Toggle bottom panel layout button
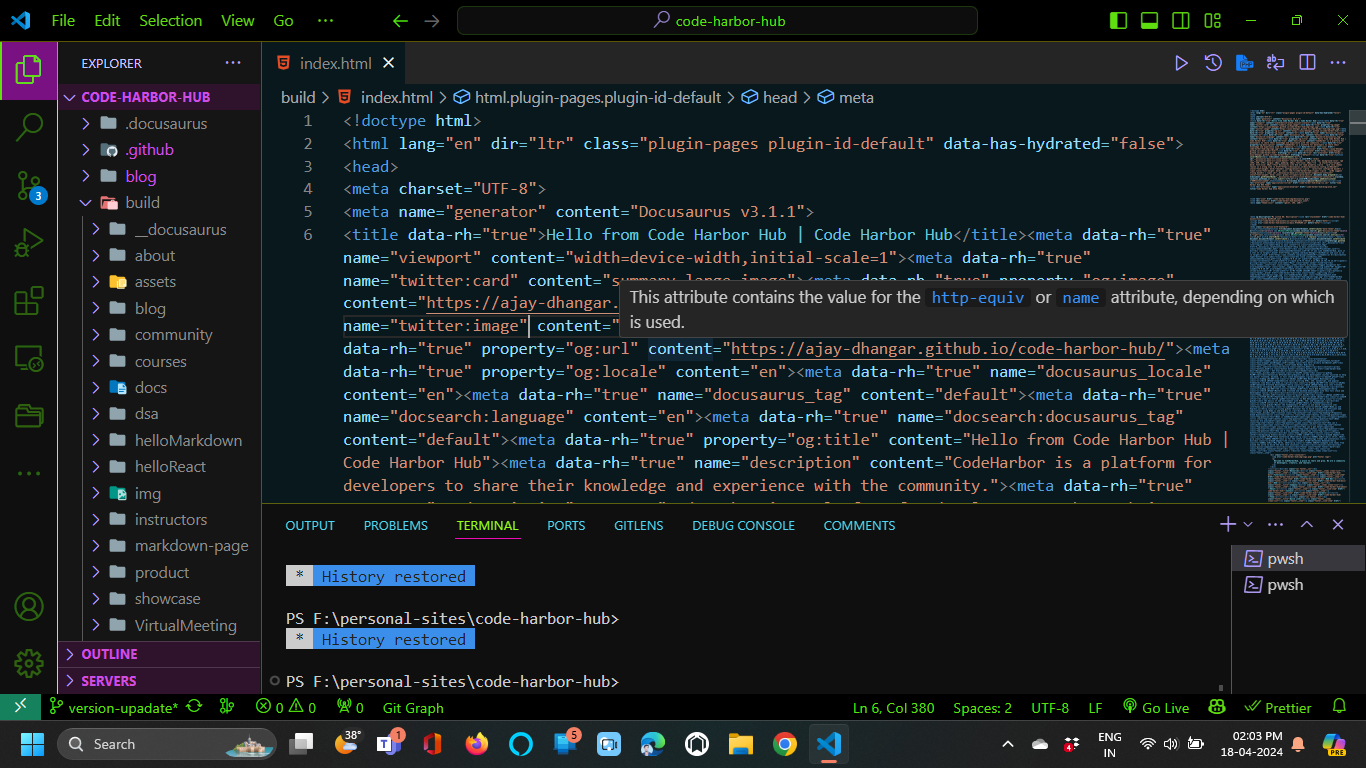1366x768 pixels. pos(1150,20)
